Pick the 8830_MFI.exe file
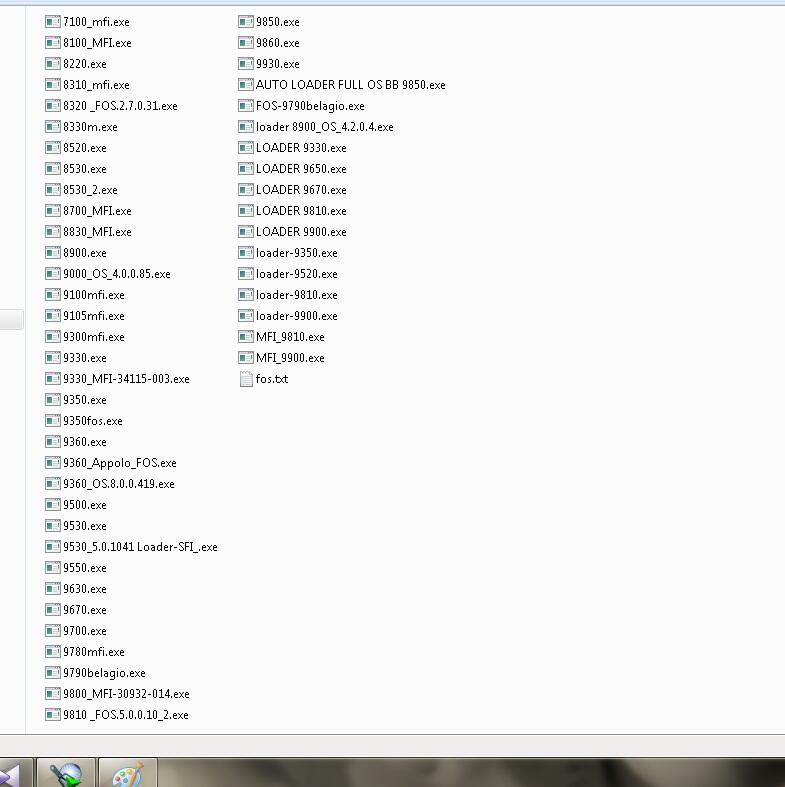Image resolution: width=785 pixels, height=787 pixels. [97, 232]
